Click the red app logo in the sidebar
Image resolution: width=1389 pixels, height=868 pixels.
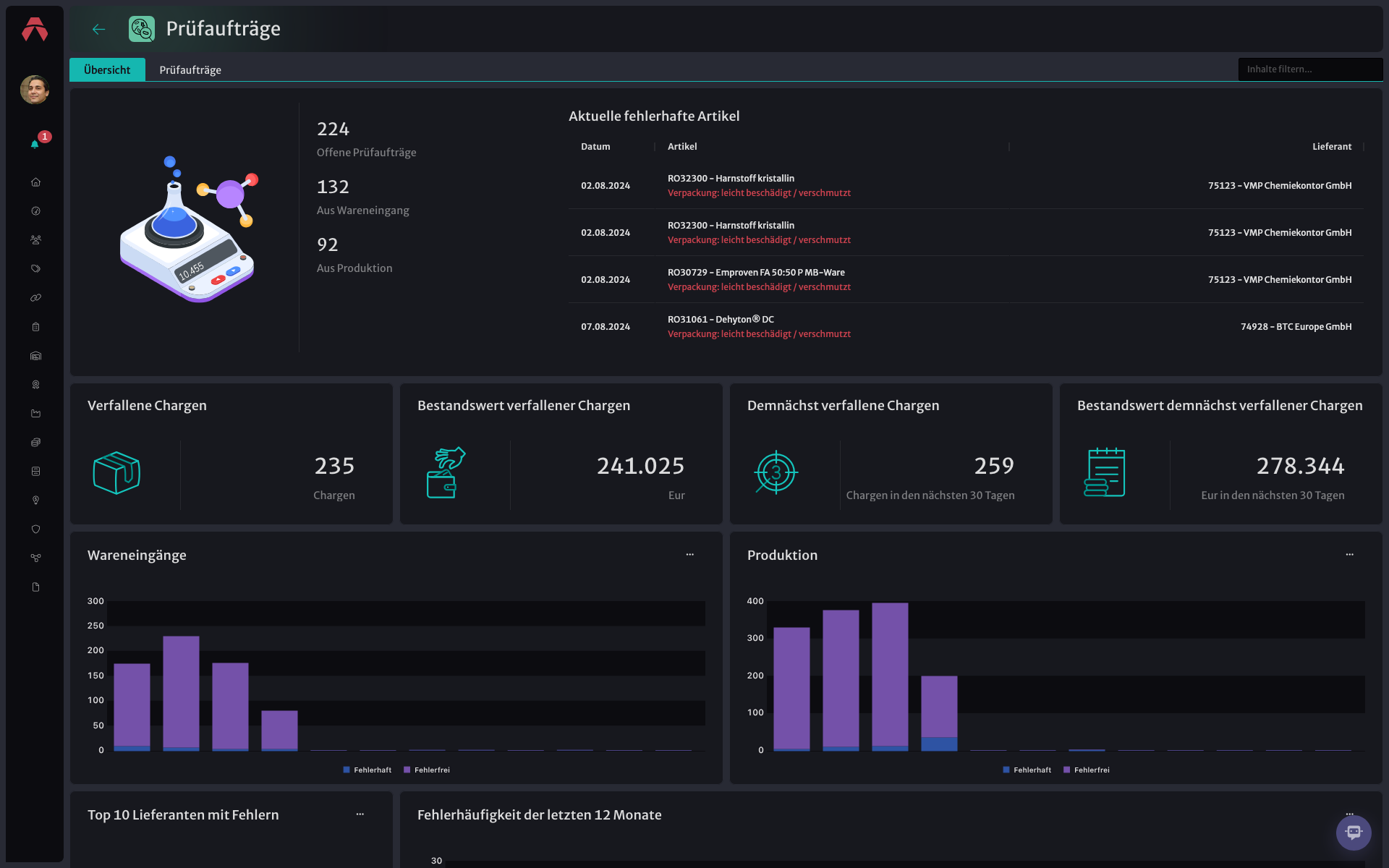coord(35,30)
